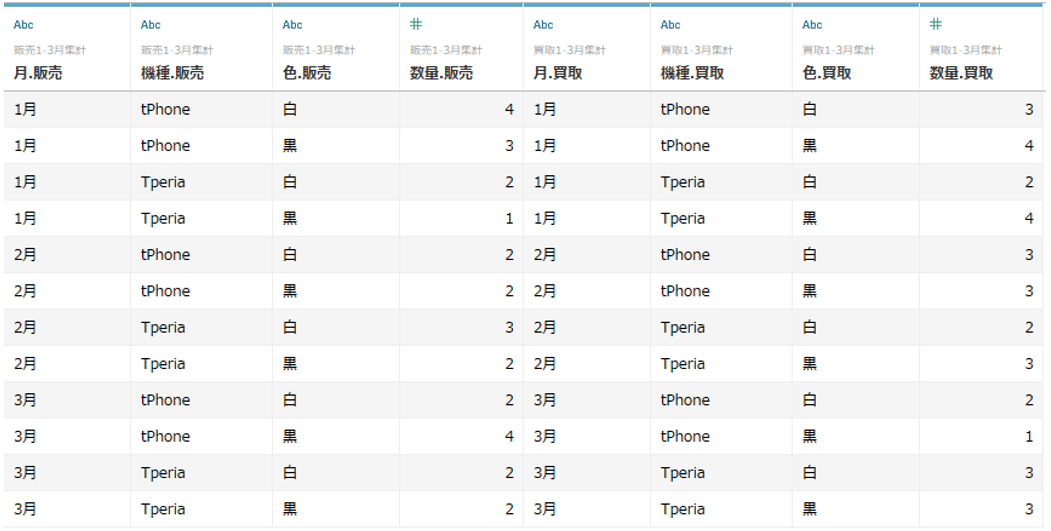This screenshot has height=531, width=1051.
Task: Click the number type icon above 数量.販売
Action: [x=416, y=24]
